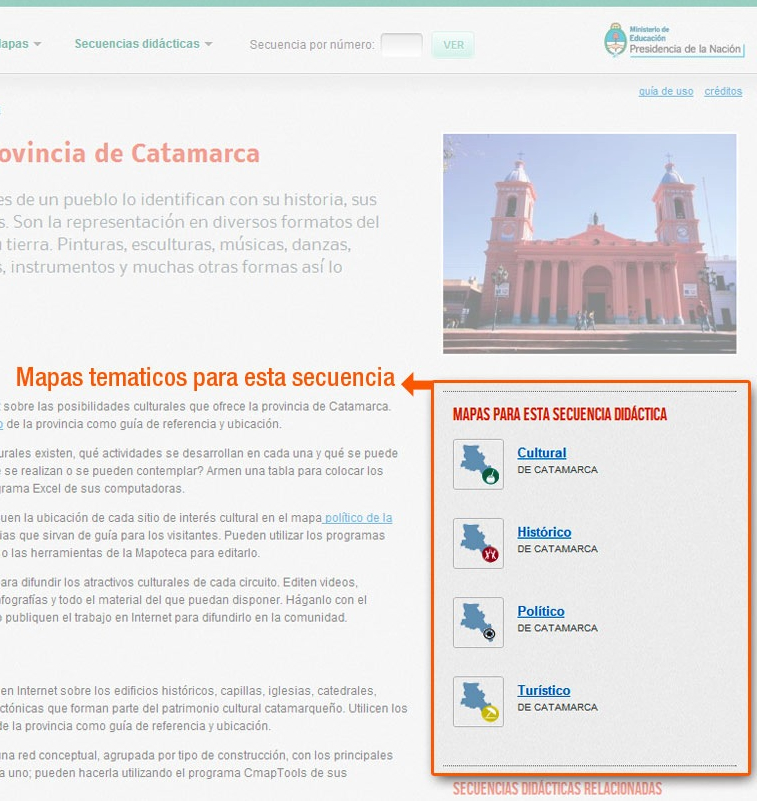Open the créditos link
The height and width of the screenshot is (801, 757).
[723, 91]
